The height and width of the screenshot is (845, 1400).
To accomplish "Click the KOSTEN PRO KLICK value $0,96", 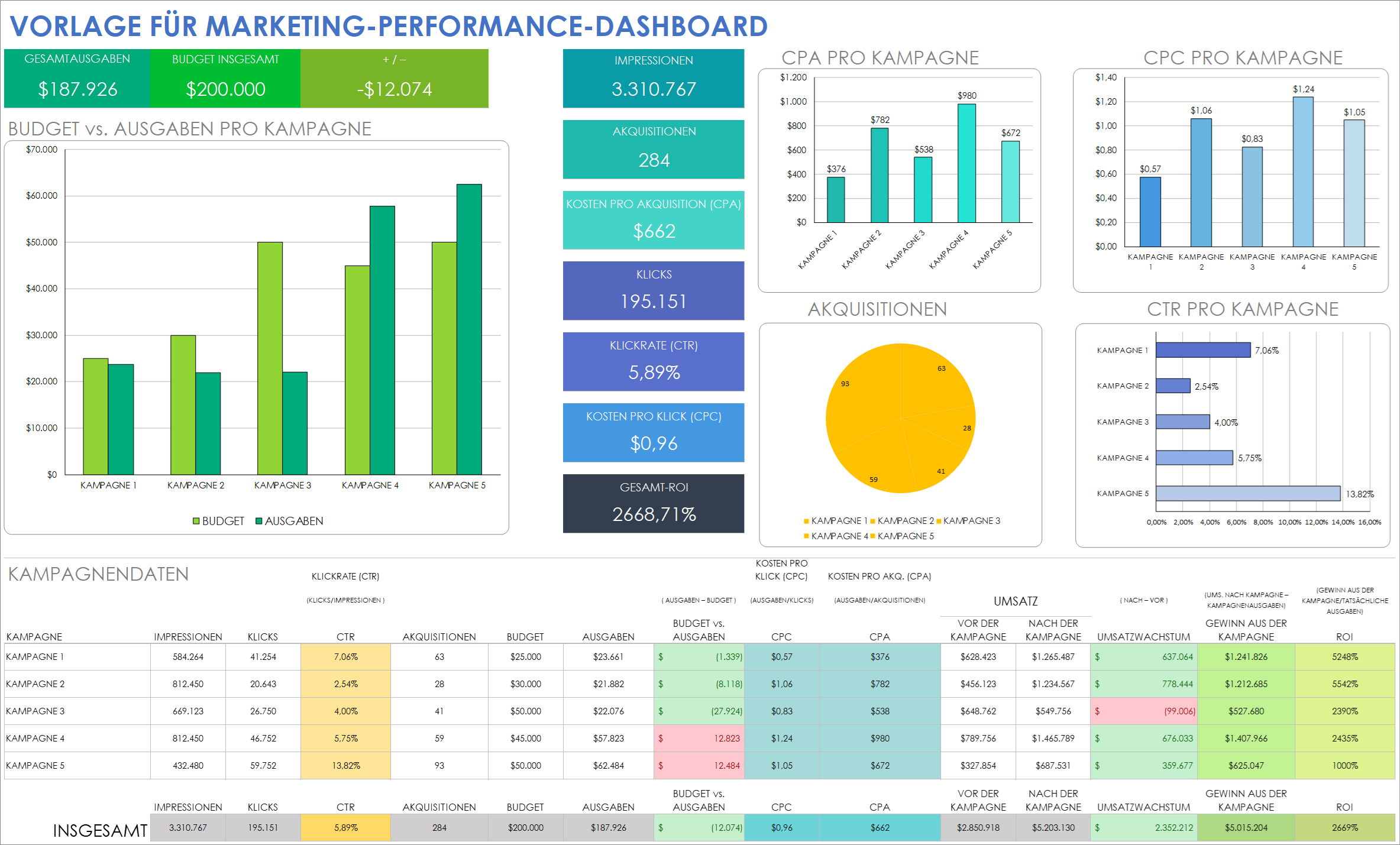I will click(x=654, y=443).
